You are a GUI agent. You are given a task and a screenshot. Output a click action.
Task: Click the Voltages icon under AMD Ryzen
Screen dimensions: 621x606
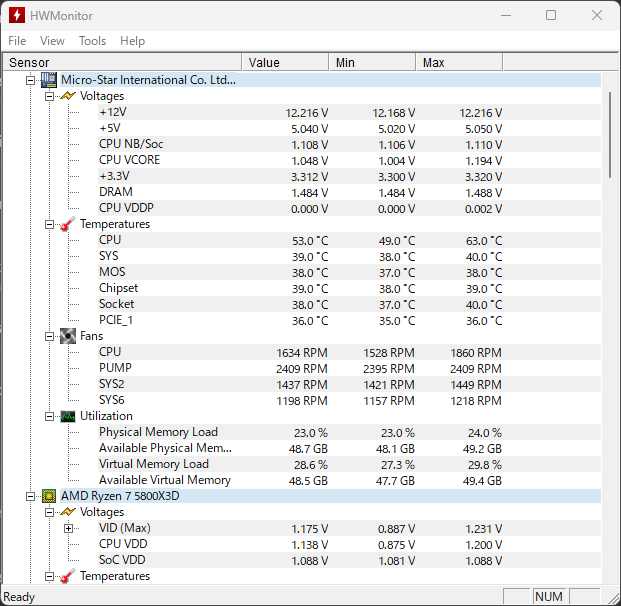pyautogui.click(x=67, y=512)
